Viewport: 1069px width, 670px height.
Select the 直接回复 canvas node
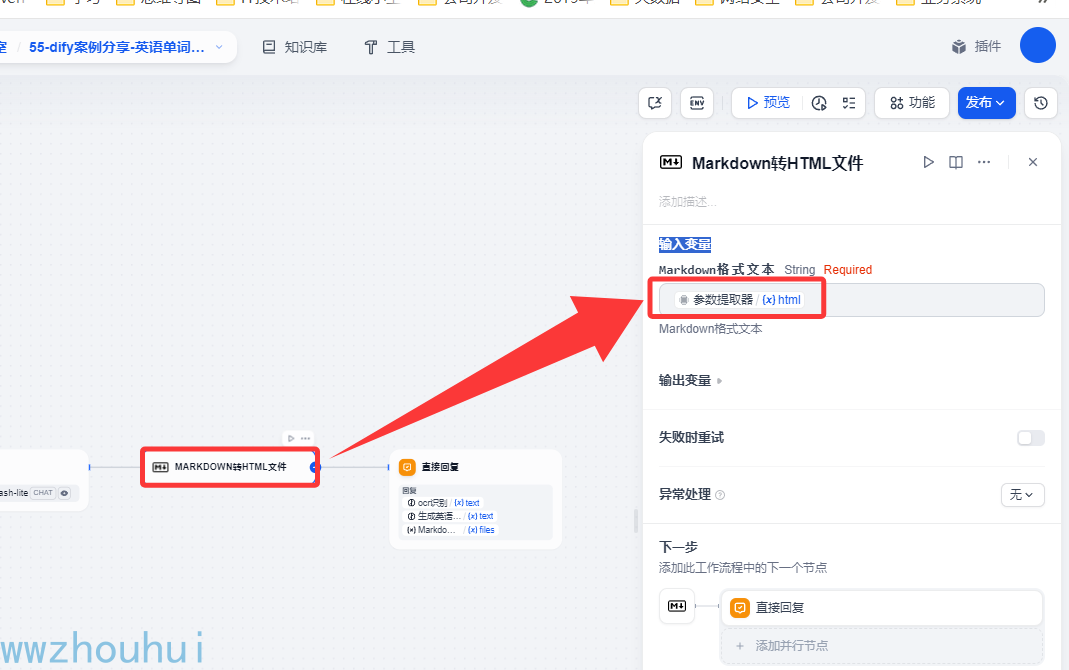[475, 499]
